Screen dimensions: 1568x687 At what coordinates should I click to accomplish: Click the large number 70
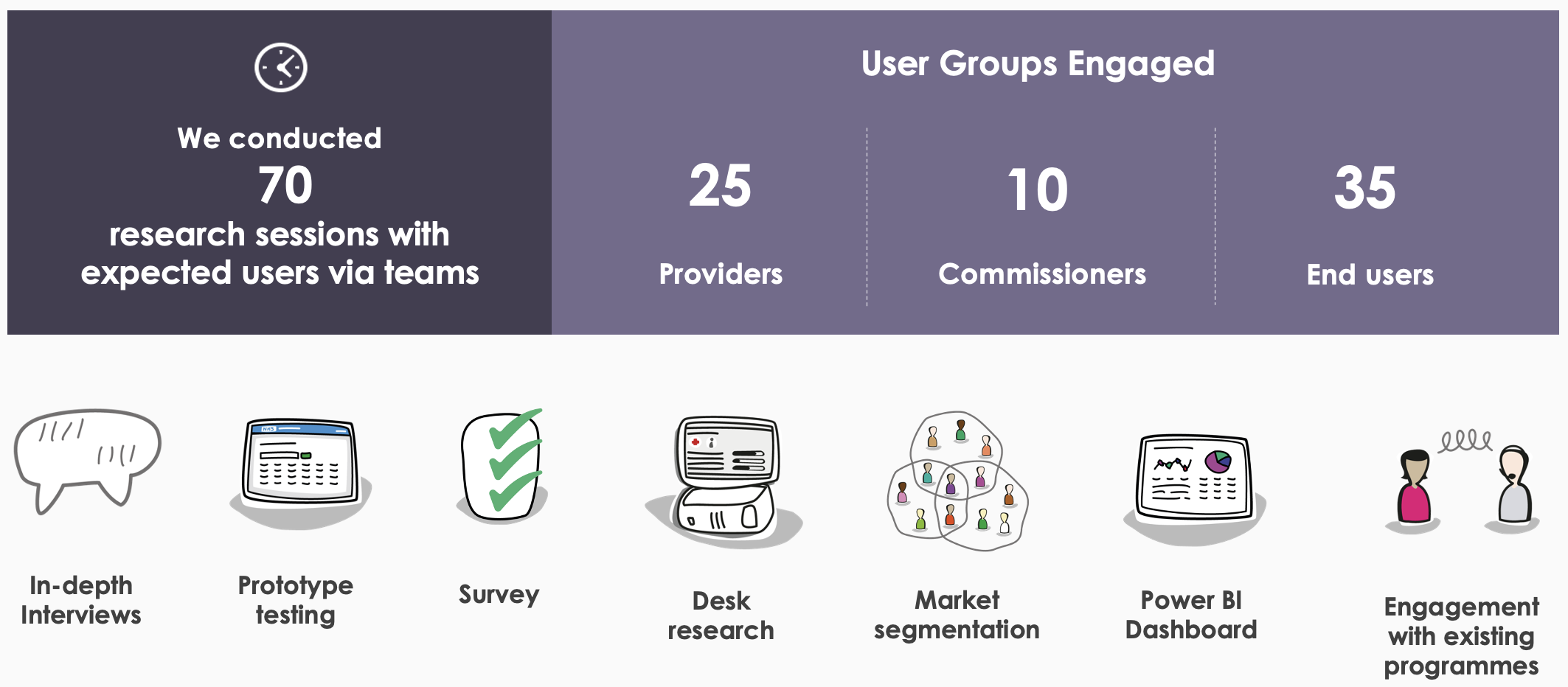285,185
